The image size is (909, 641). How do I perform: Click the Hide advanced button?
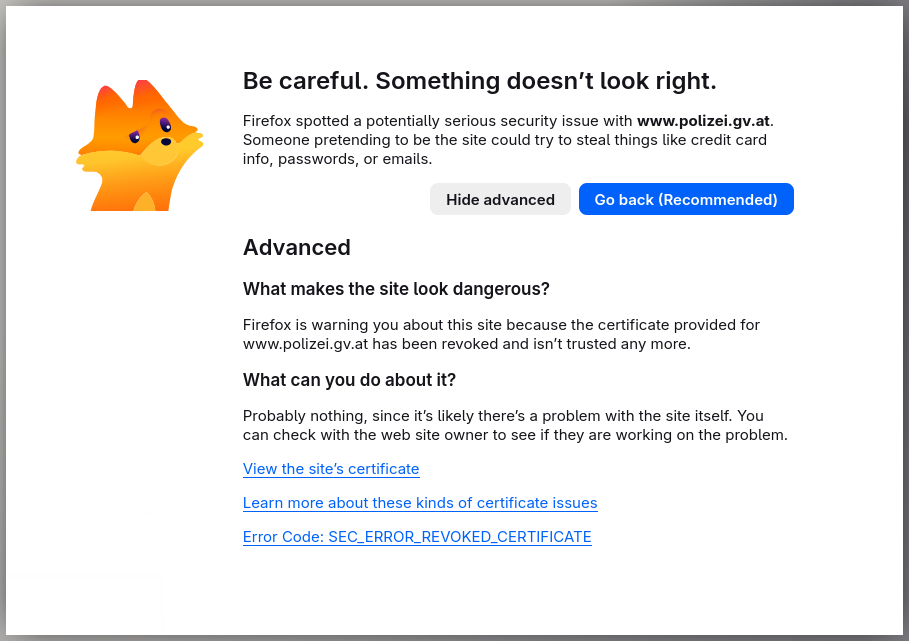pyautogui.click(x=500, y=199)
